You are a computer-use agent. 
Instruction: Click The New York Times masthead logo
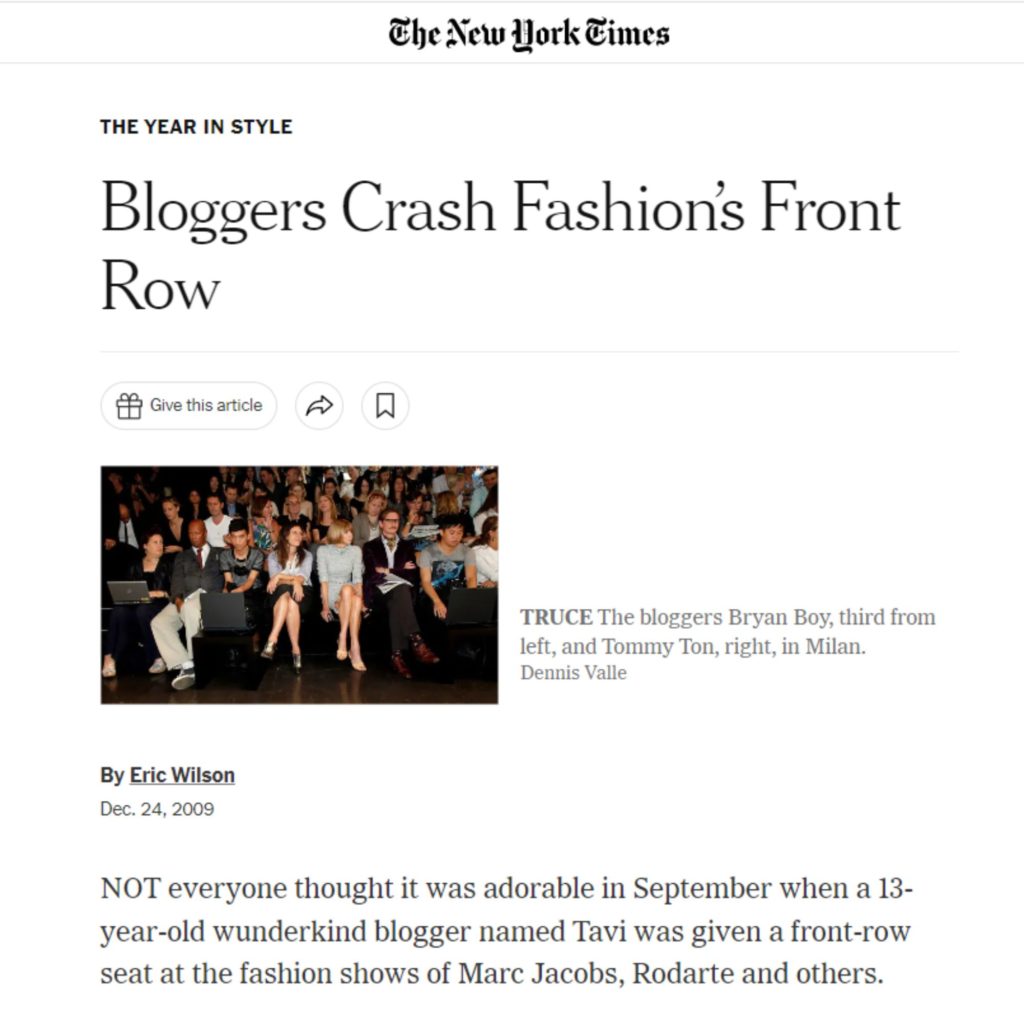tap(512, 32)
